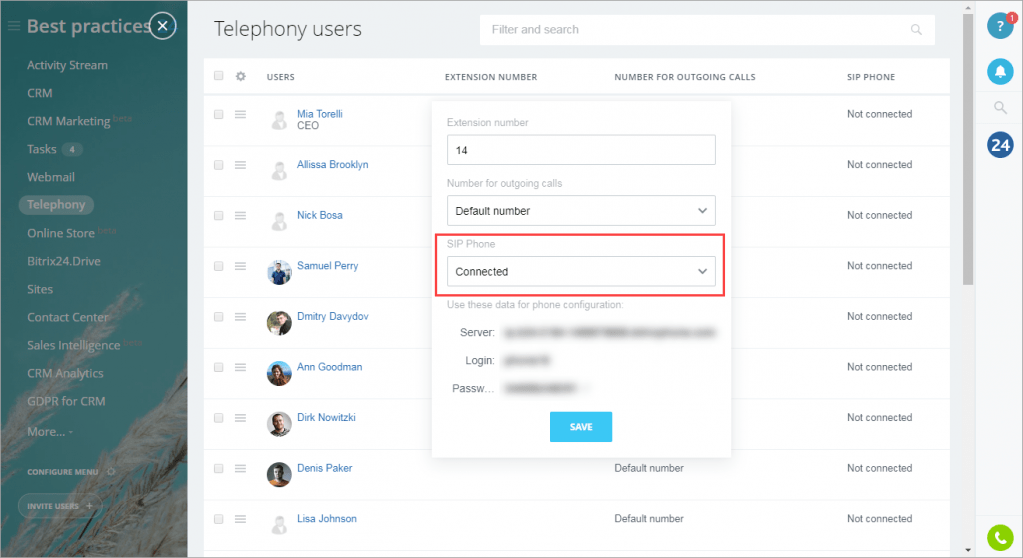
Task: Check the box for Nick Bosa
Action: 219,215
